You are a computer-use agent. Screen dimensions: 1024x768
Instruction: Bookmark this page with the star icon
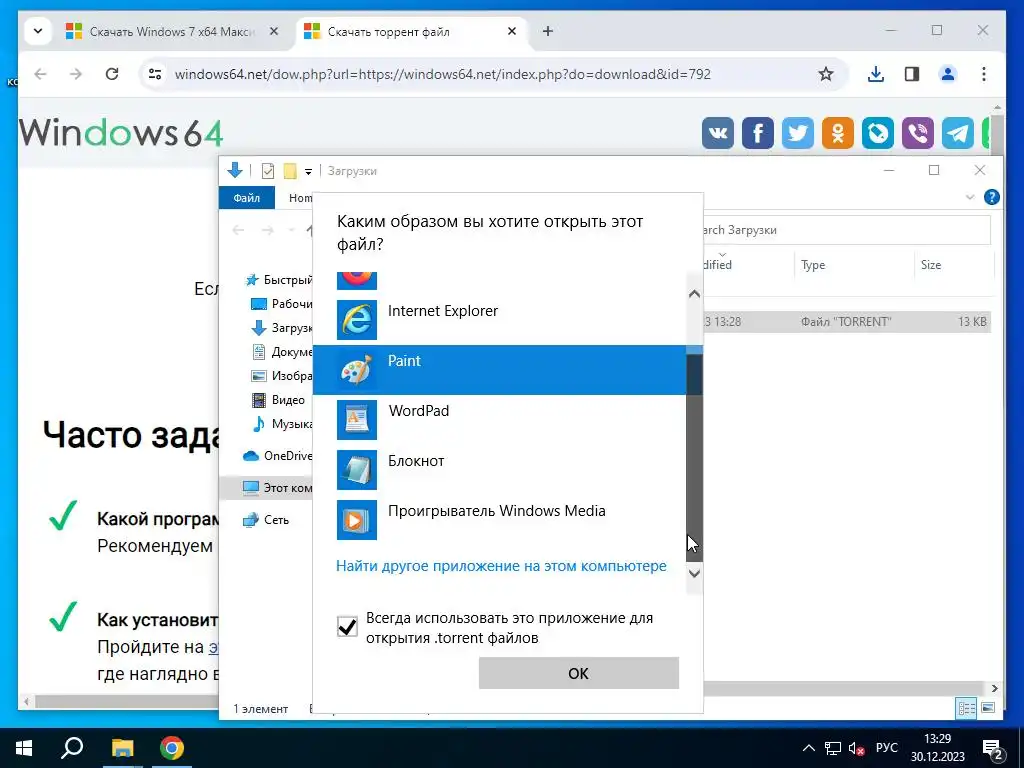(x=825, y=74)
